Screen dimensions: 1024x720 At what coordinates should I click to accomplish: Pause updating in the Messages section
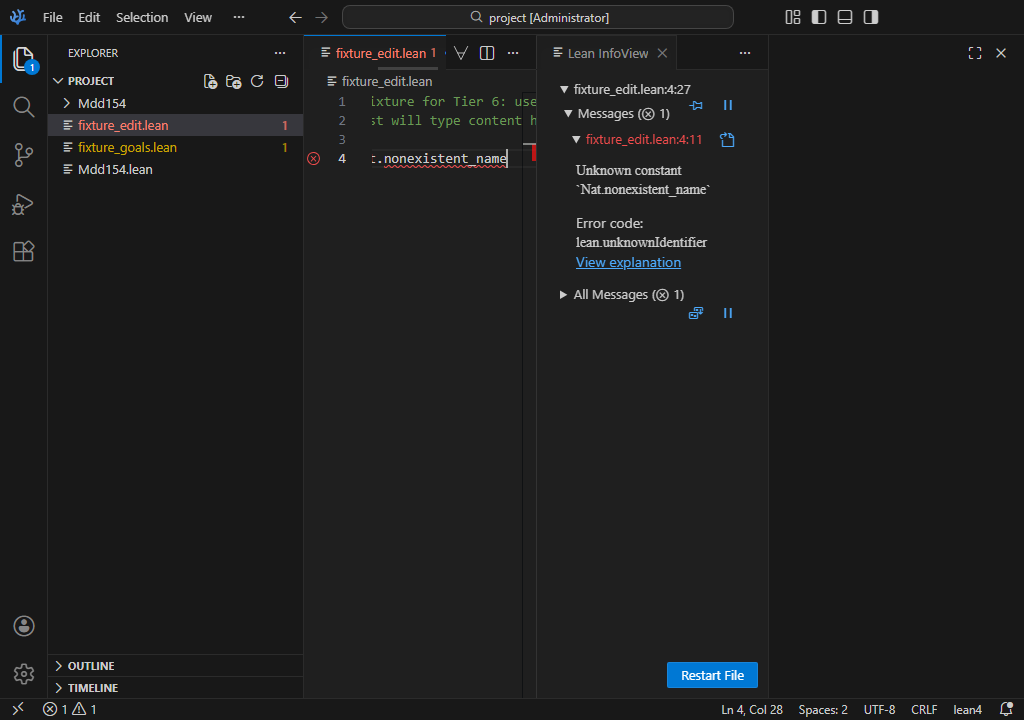point(728,105)
